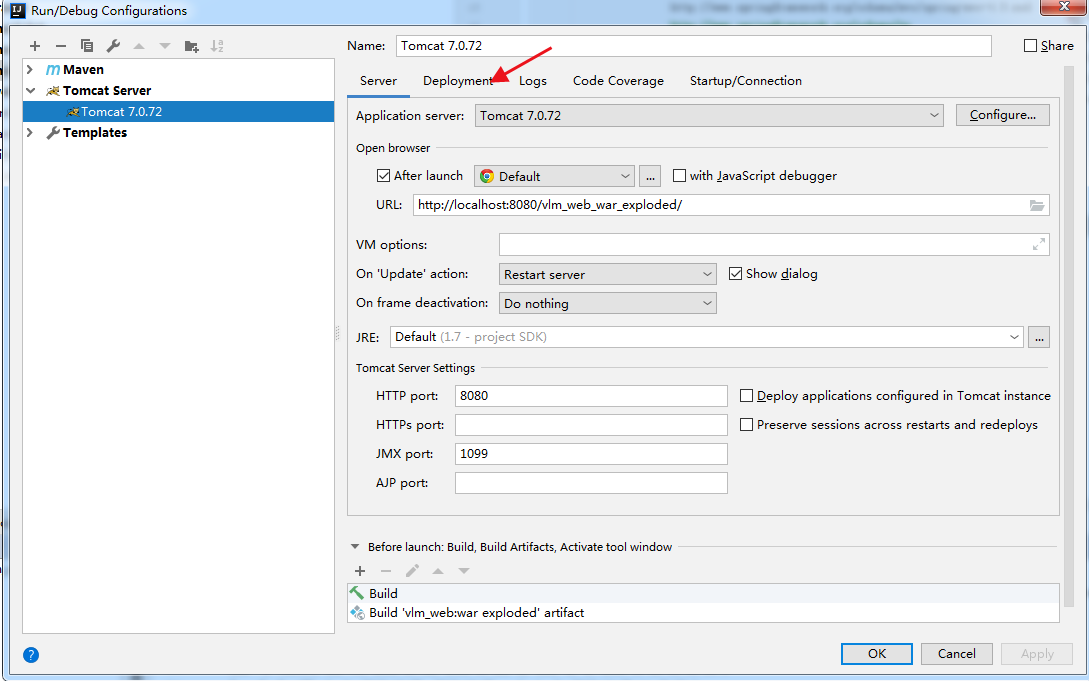
Task: Click the HTTP port field
Action: click(591, 396)
